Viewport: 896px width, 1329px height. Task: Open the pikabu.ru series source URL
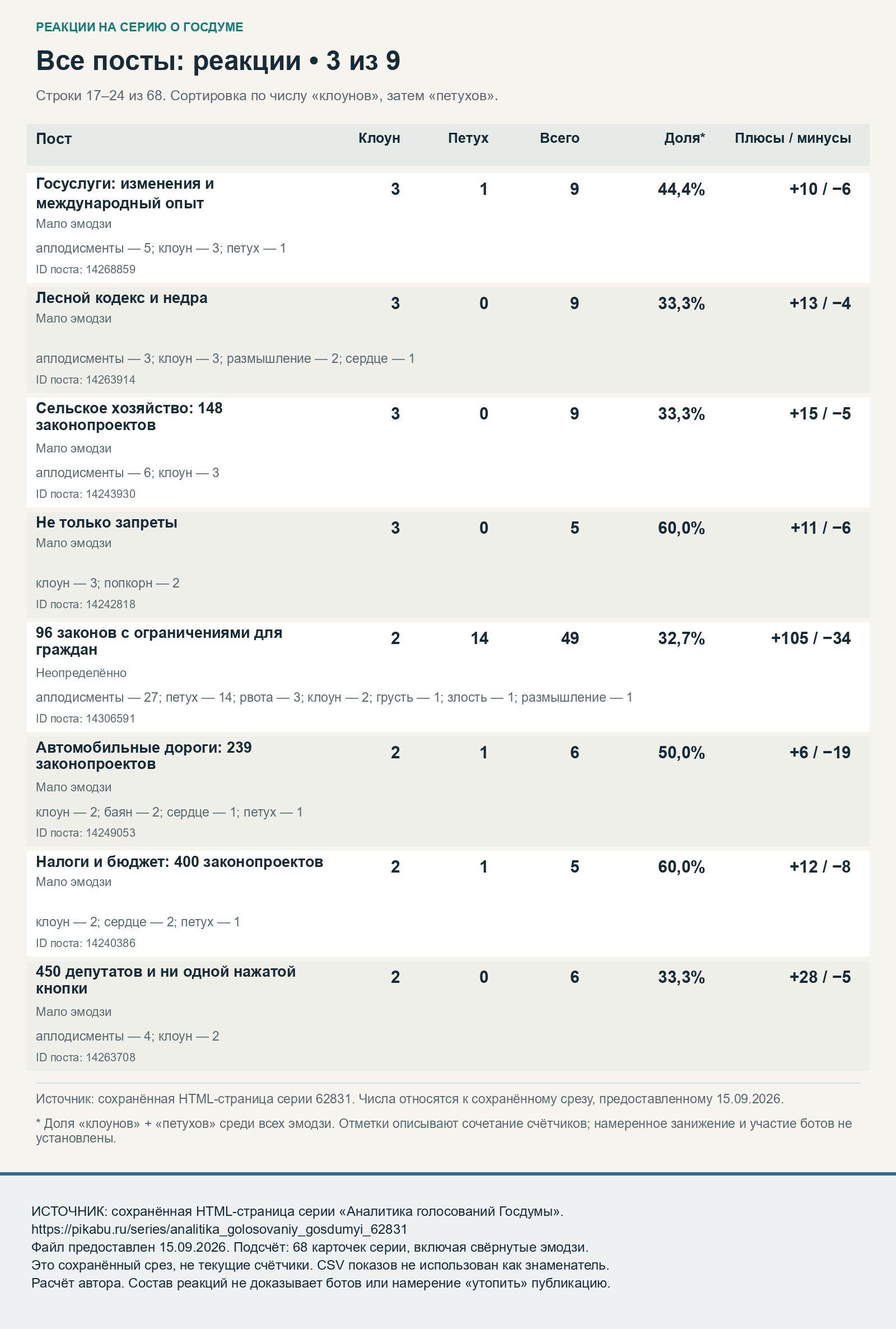220,1229
